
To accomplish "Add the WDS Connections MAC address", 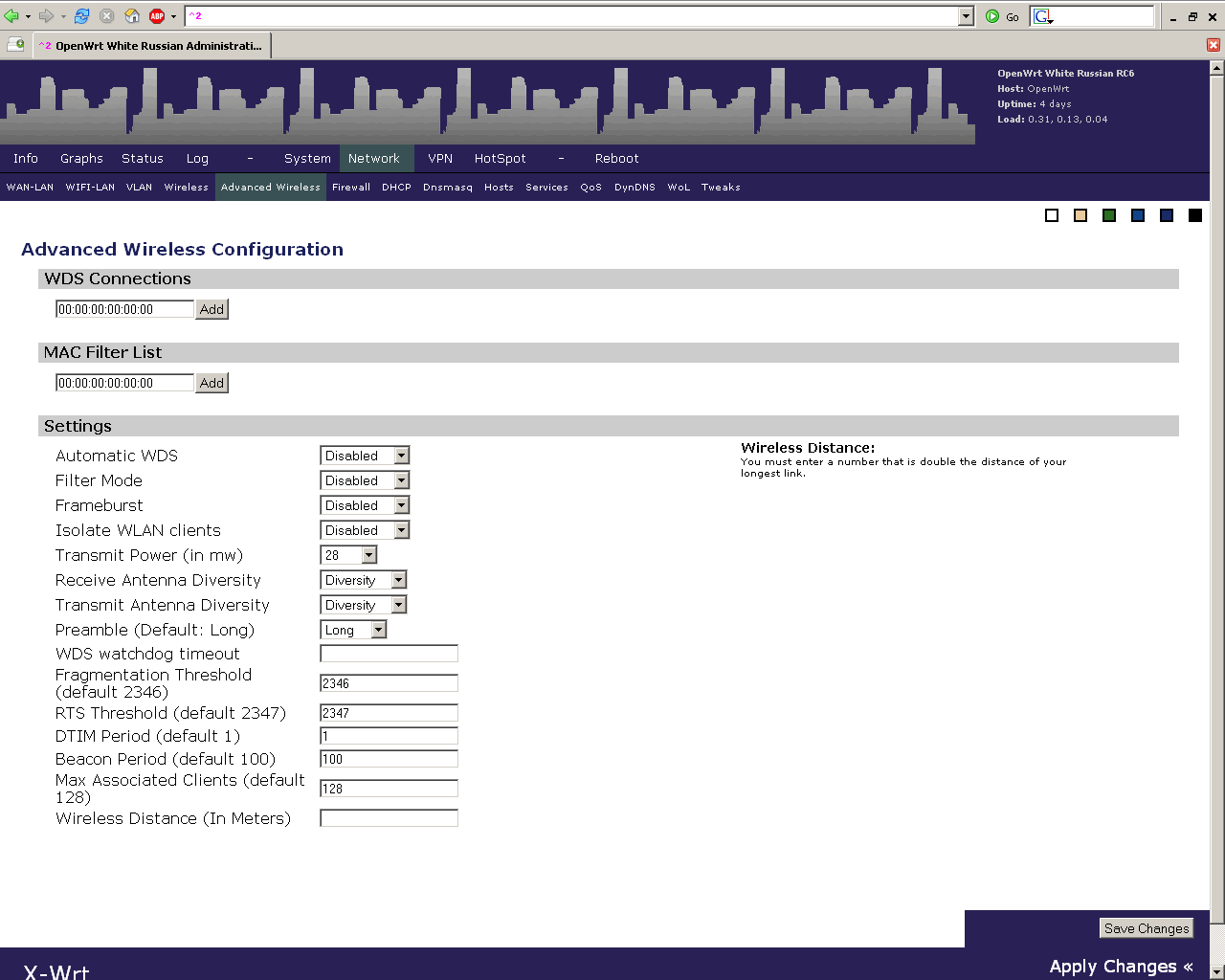I will click(x=212, y=309).
